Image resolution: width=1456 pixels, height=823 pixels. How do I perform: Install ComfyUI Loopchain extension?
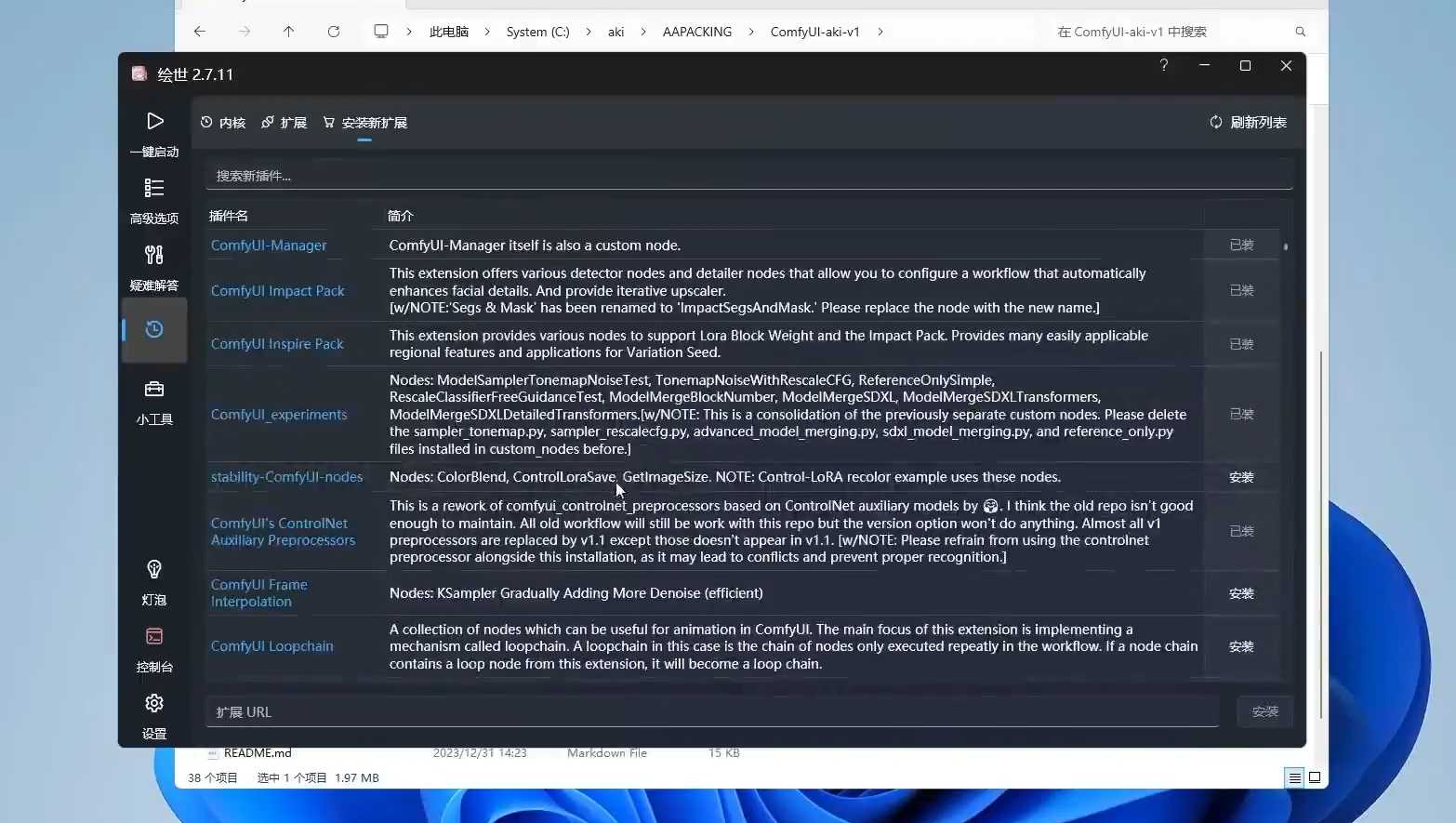pyautogui.click(x=1241, y=646)
